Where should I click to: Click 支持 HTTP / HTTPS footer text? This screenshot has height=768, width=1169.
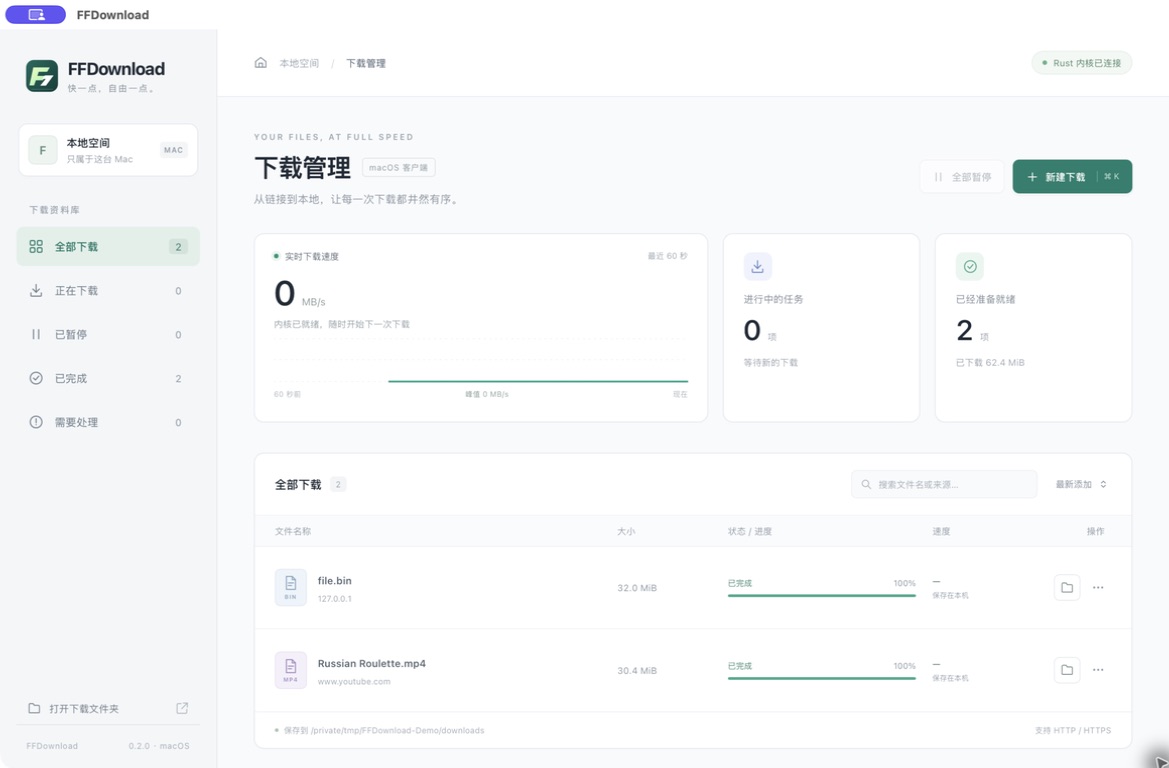pyautogui.click(x=1073, y=731)
